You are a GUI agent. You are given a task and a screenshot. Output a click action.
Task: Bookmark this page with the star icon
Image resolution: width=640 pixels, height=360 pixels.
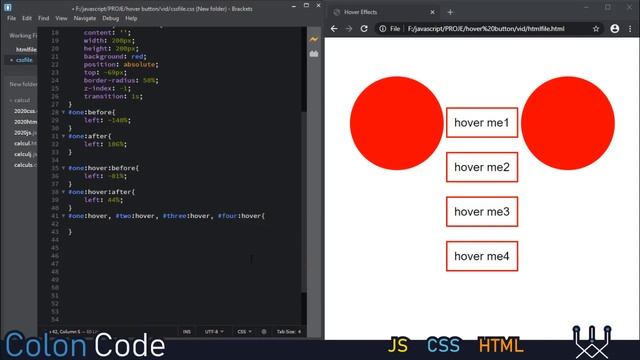pos(596,29)
